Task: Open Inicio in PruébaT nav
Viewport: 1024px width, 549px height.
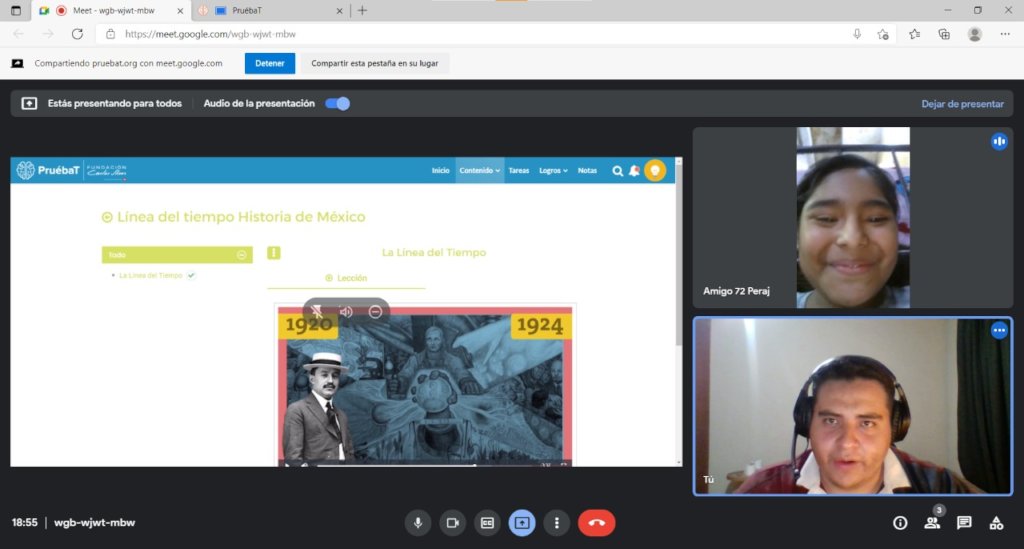Action: coord(441,170)
